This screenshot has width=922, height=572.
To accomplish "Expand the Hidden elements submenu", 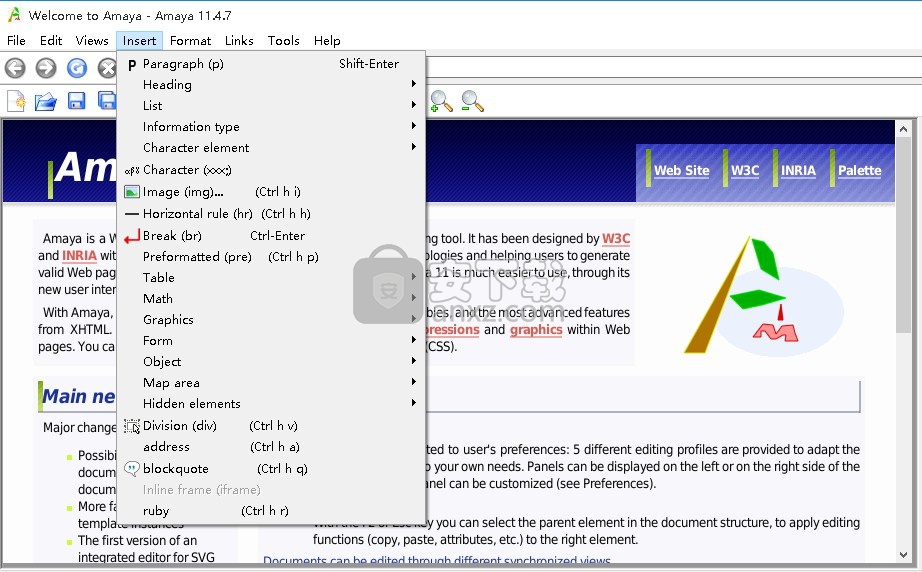I will pyautogui.click(x=271, y=404).
